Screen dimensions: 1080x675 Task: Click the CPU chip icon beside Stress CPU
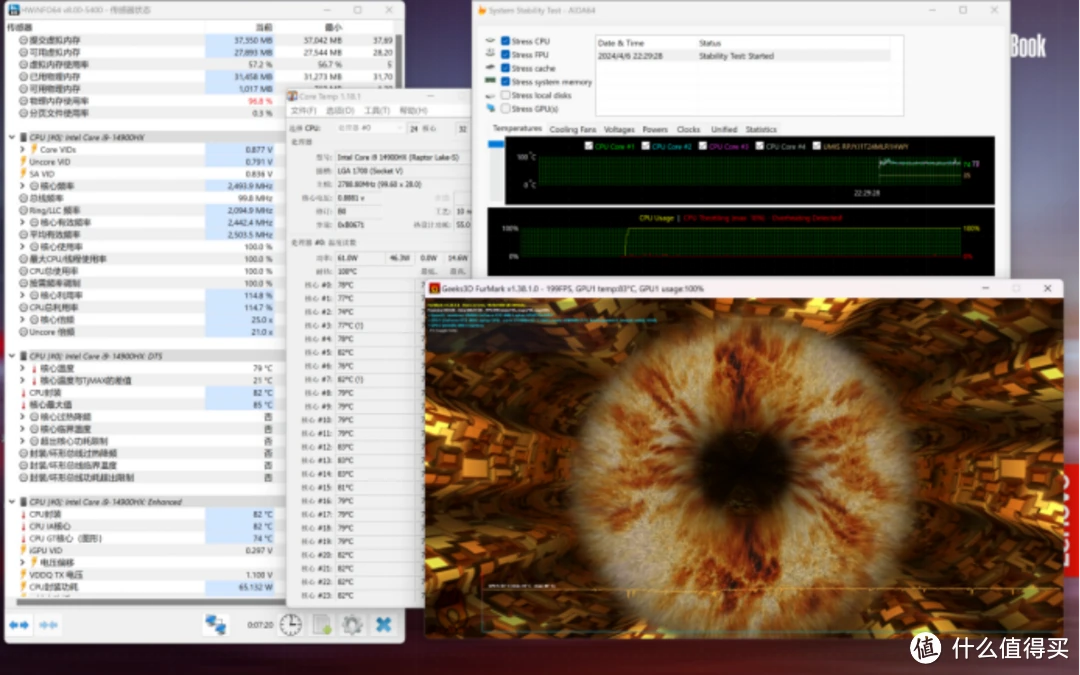pyautogui.click(x=490, y=41)
